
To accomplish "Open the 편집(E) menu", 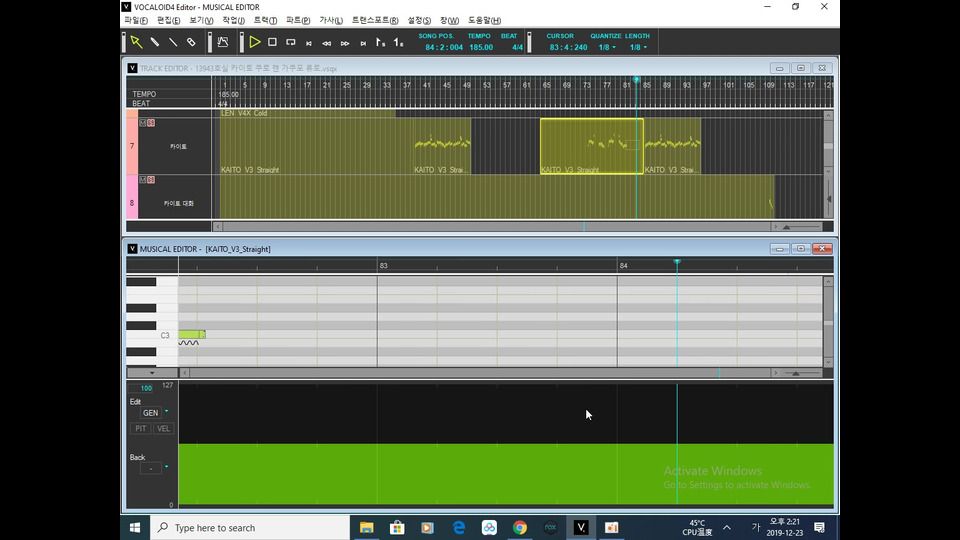I will click(x=168, y=20).
